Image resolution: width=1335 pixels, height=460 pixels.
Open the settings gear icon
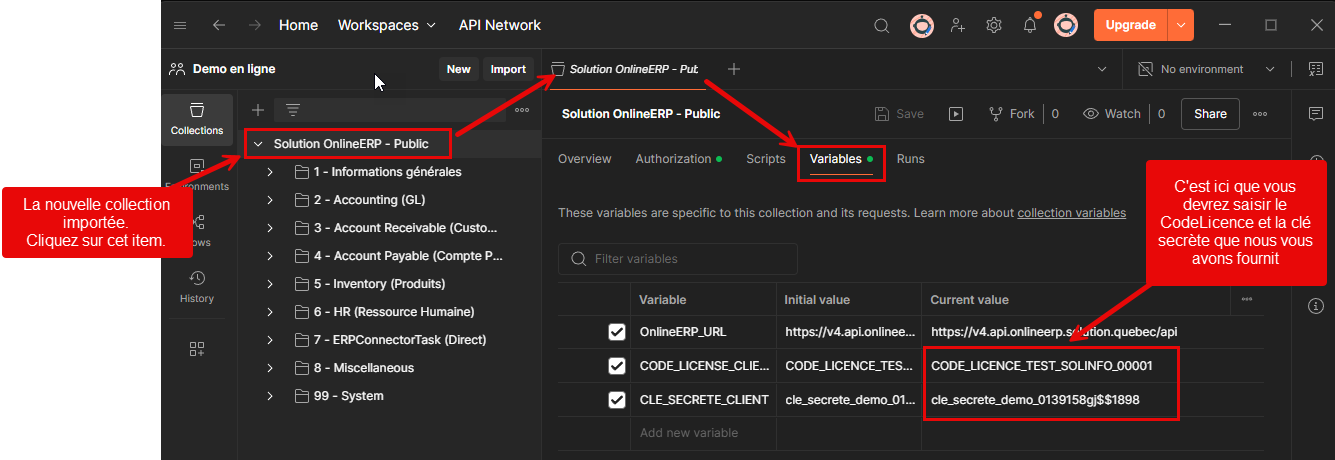pos(994,25)
